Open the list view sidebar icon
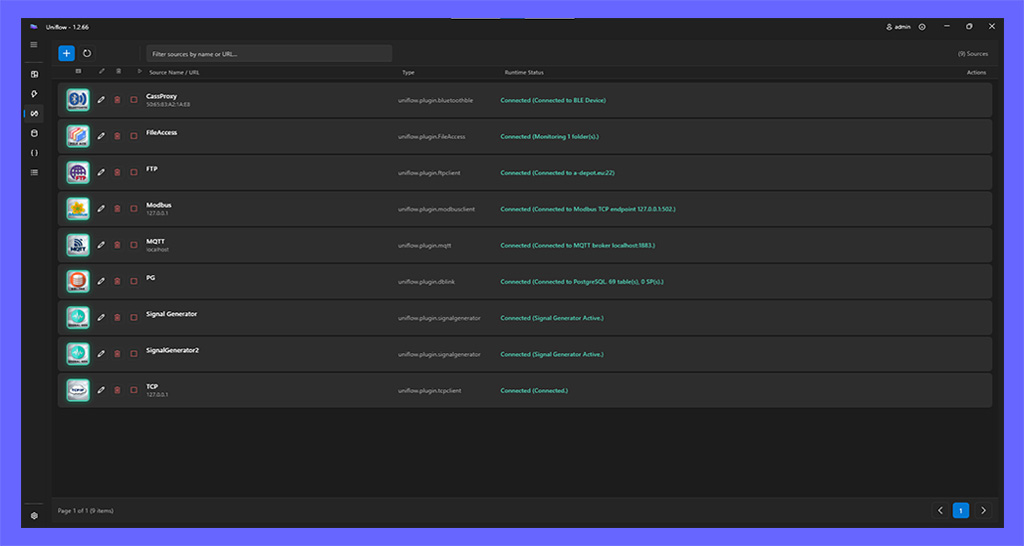Image resolution: width=1024 pixels, height=546 pixels. (35, 172)
